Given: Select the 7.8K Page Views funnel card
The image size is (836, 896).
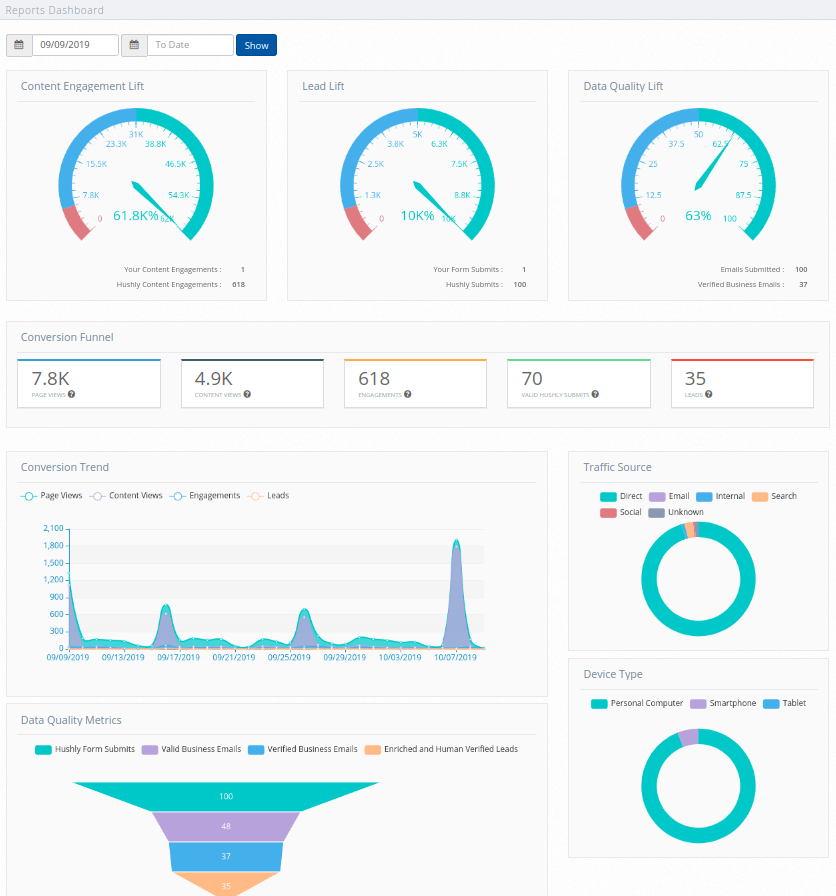Looking at the screenshot, I should [89, 383].
